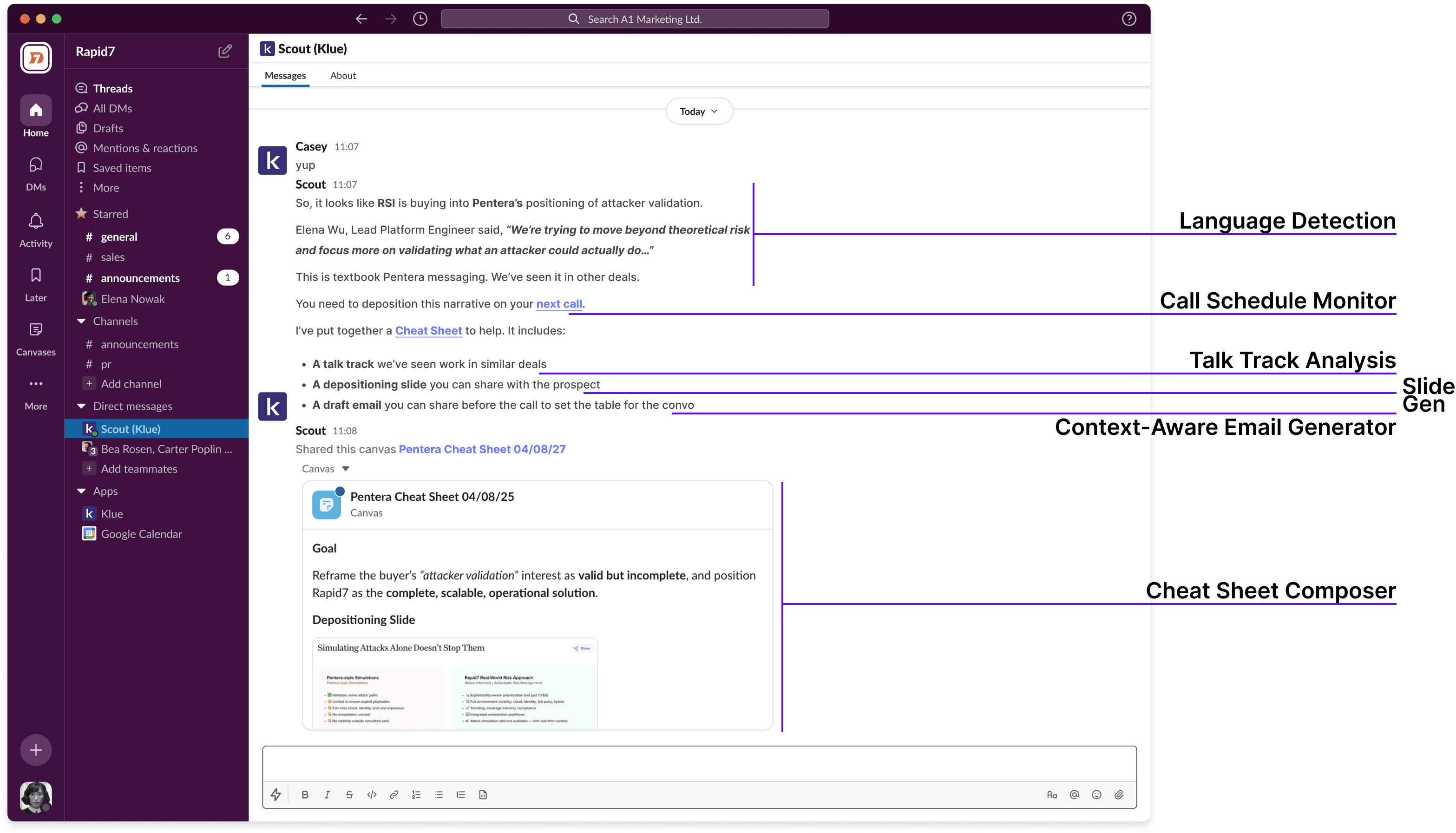This screenshot has width=1456, height=833.
Task: Insert a link using the chain icon
Action: pos(394,794)
